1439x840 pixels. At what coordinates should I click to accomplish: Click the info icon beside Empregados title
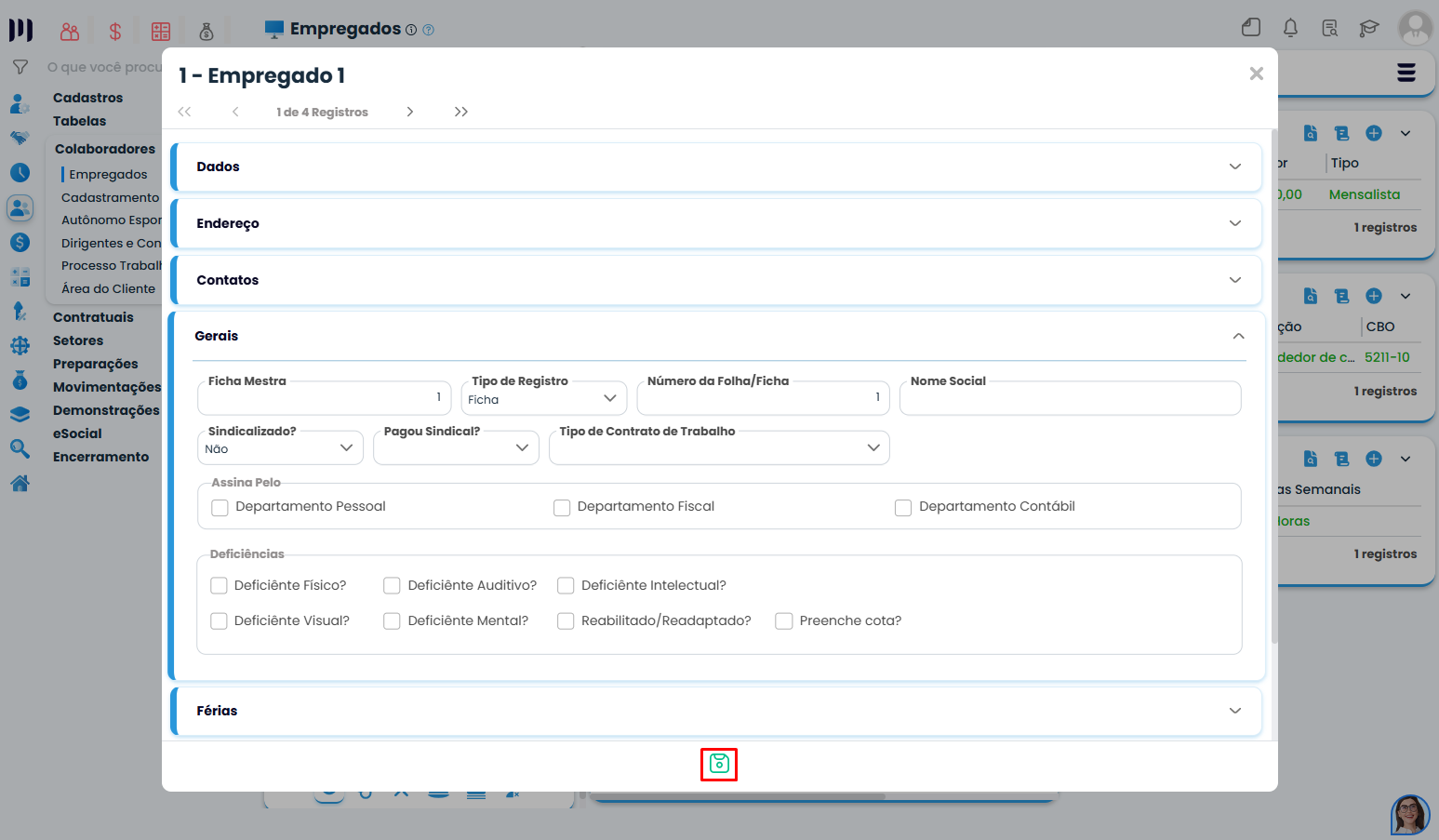point(411,30)
